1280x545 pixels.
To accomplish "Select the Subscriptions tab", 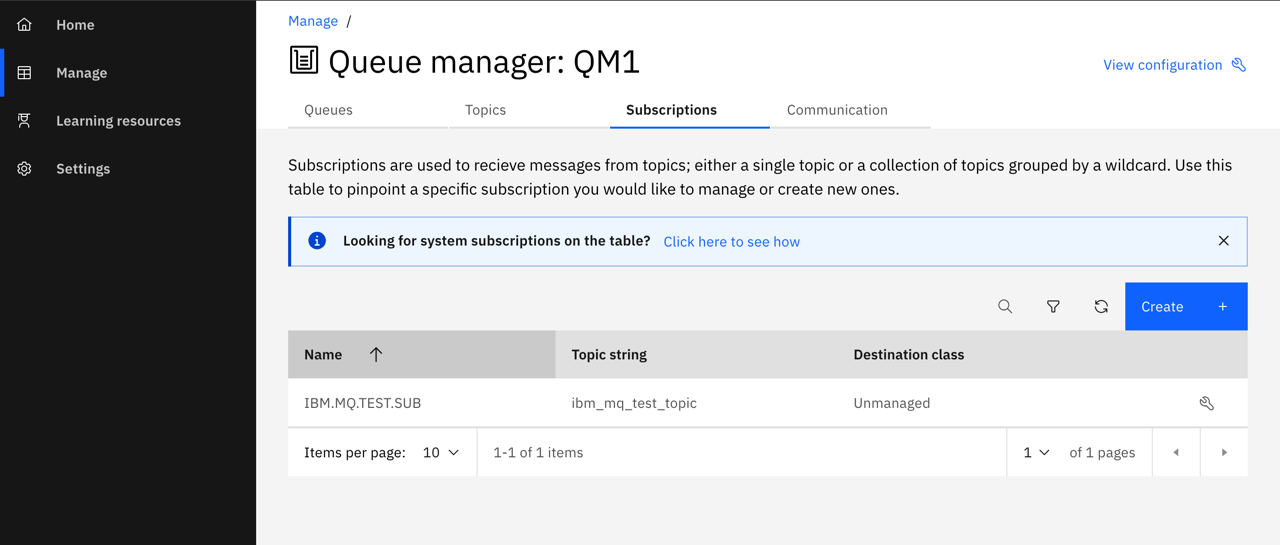I will tap(690, 110).
